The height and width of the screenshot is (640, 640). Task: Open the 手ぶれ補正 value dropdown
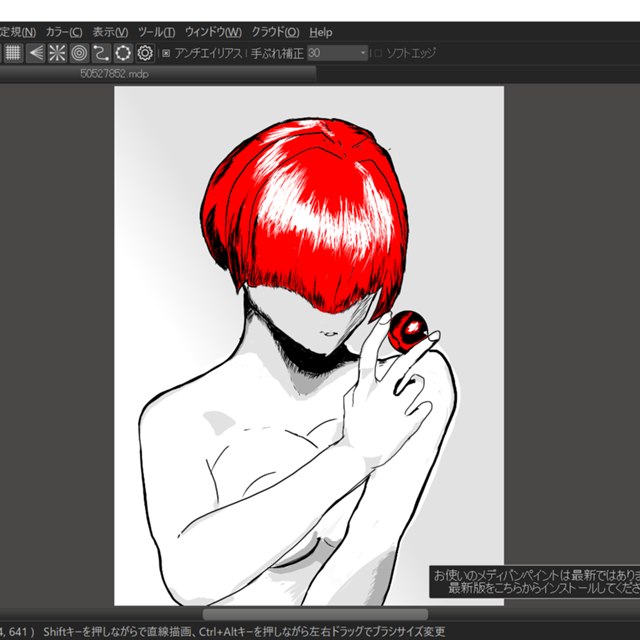coord(362,53)
